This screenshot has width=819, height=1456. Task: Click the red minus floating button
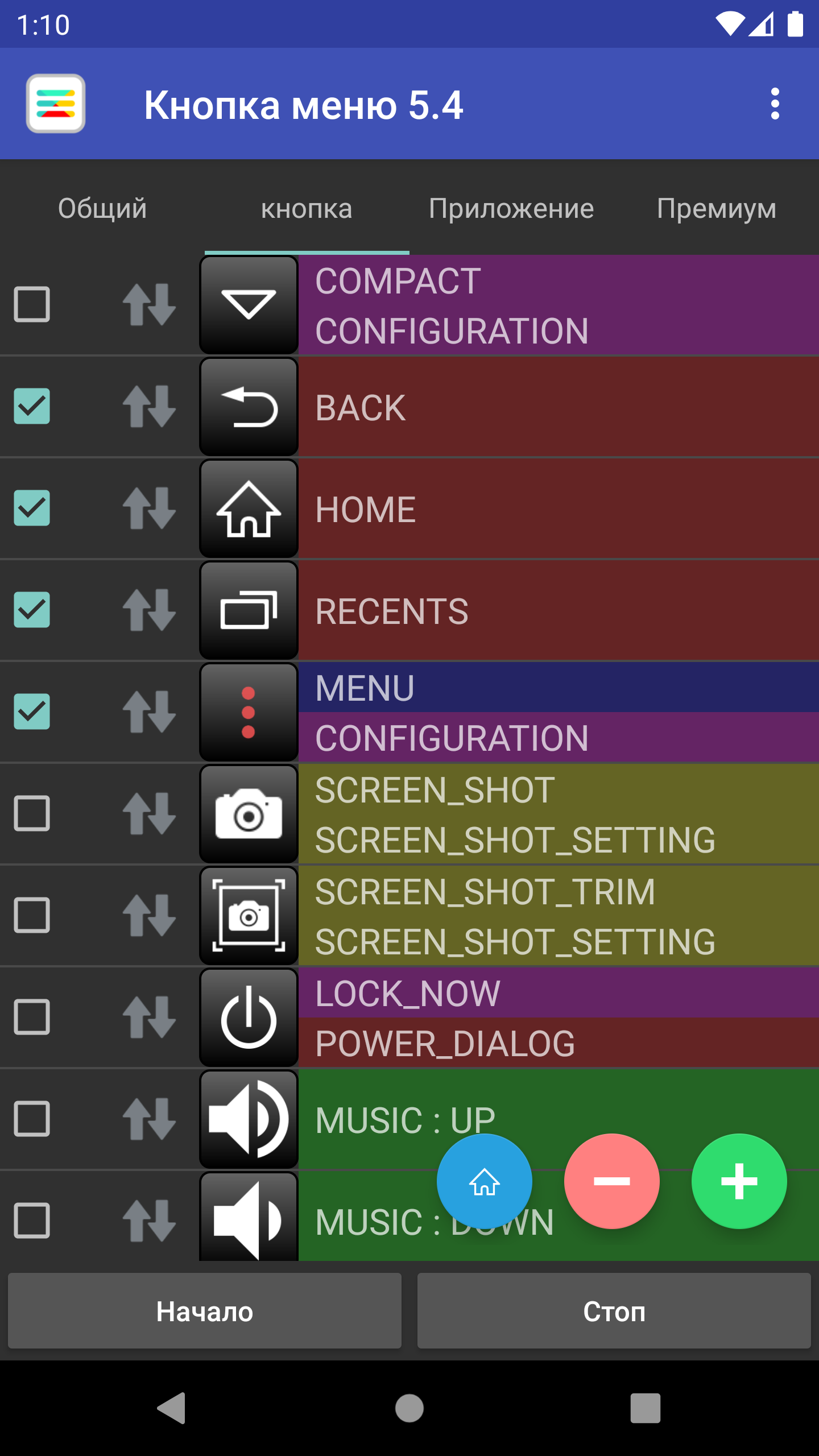[611, 1181]
